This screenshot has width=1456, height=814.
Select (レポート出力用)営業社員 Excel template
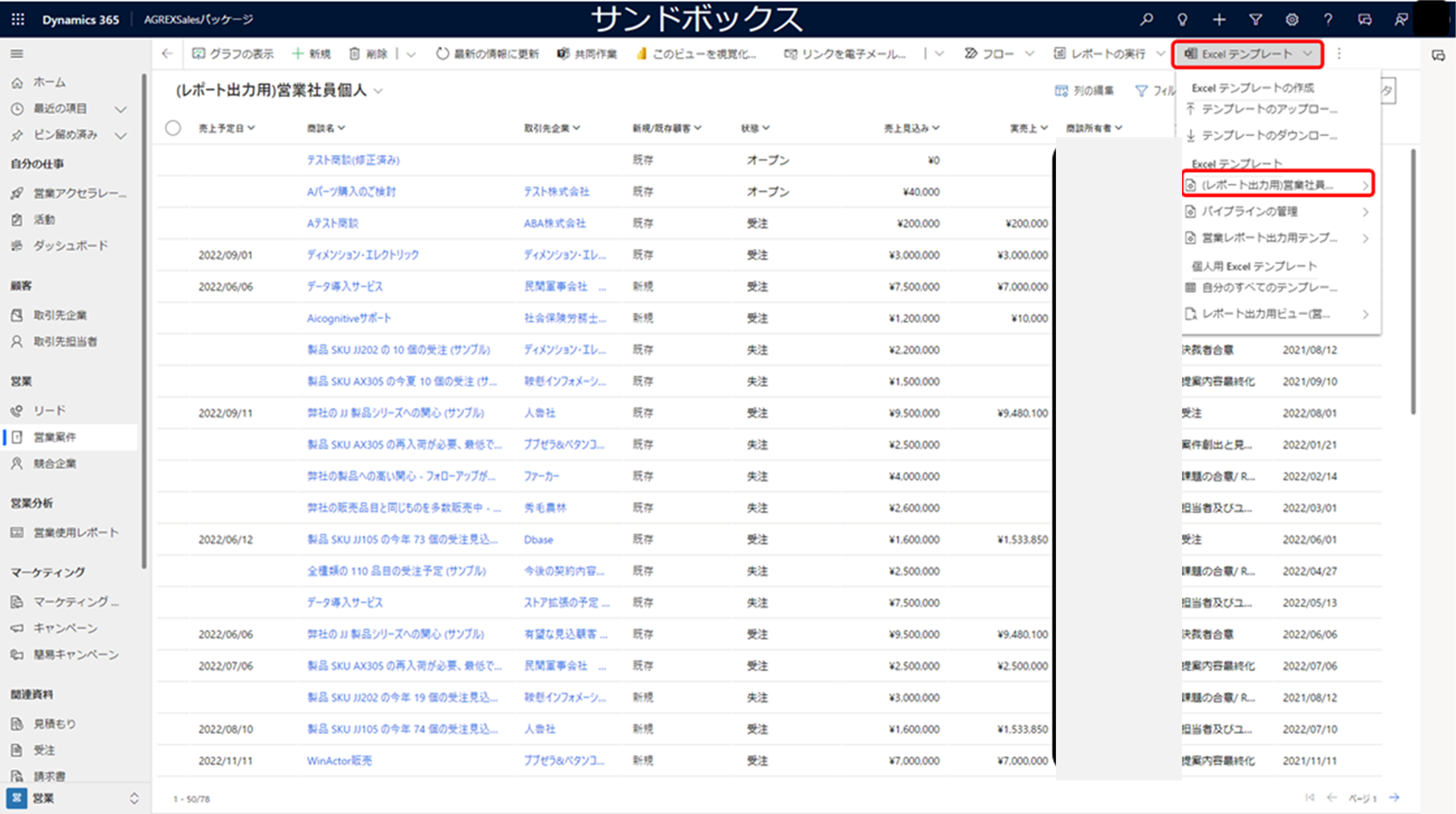tap(1278, 185)
